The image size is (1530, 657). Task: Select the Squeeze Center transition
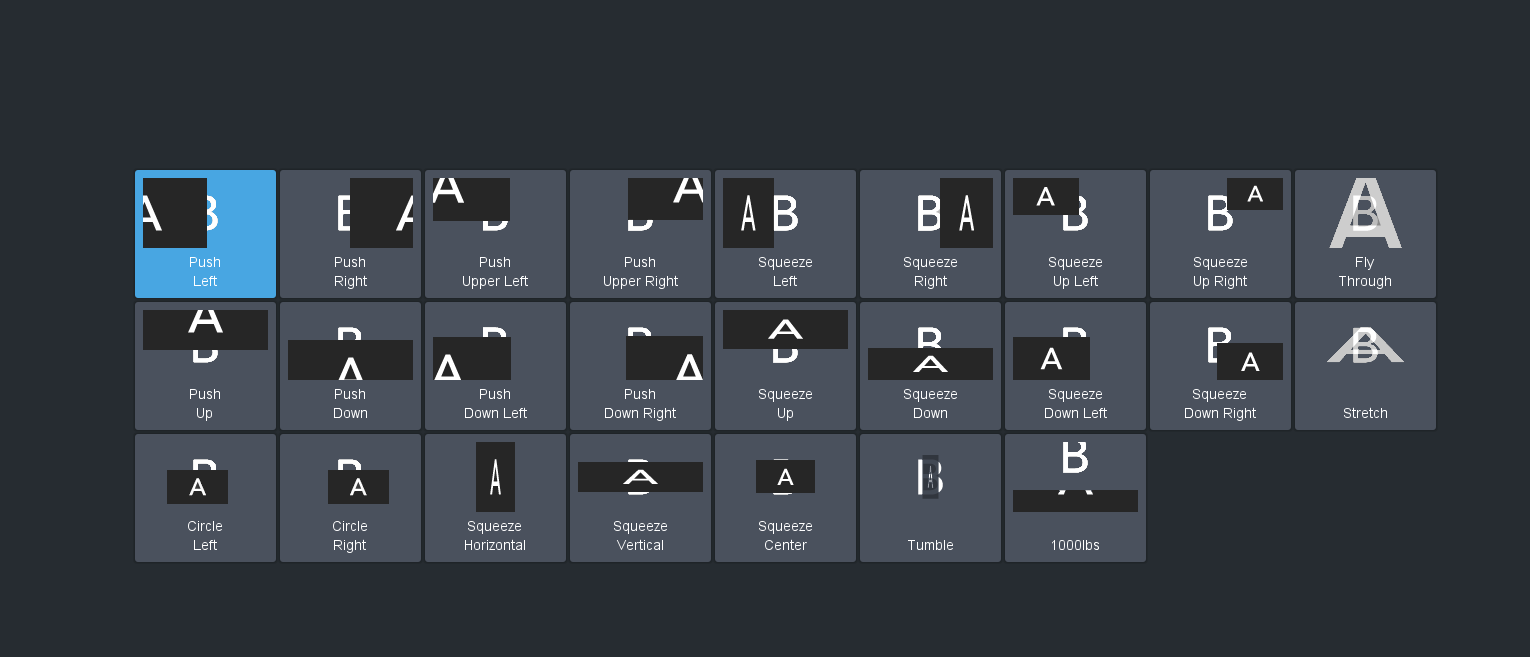[785, 498]
